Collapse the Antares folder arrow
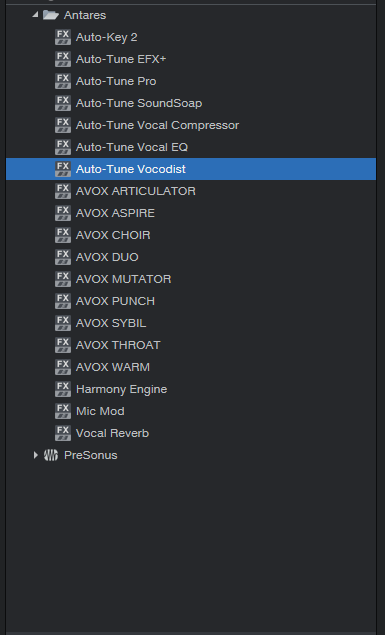 coord(35,15)
